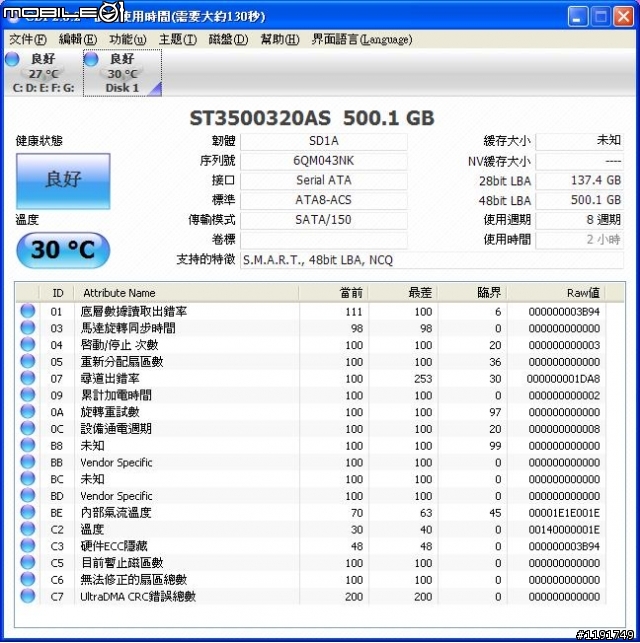Screen dimensions: 640x643
Task: Click raw value 00001E1E001E
Action: [x=564, y=513]
